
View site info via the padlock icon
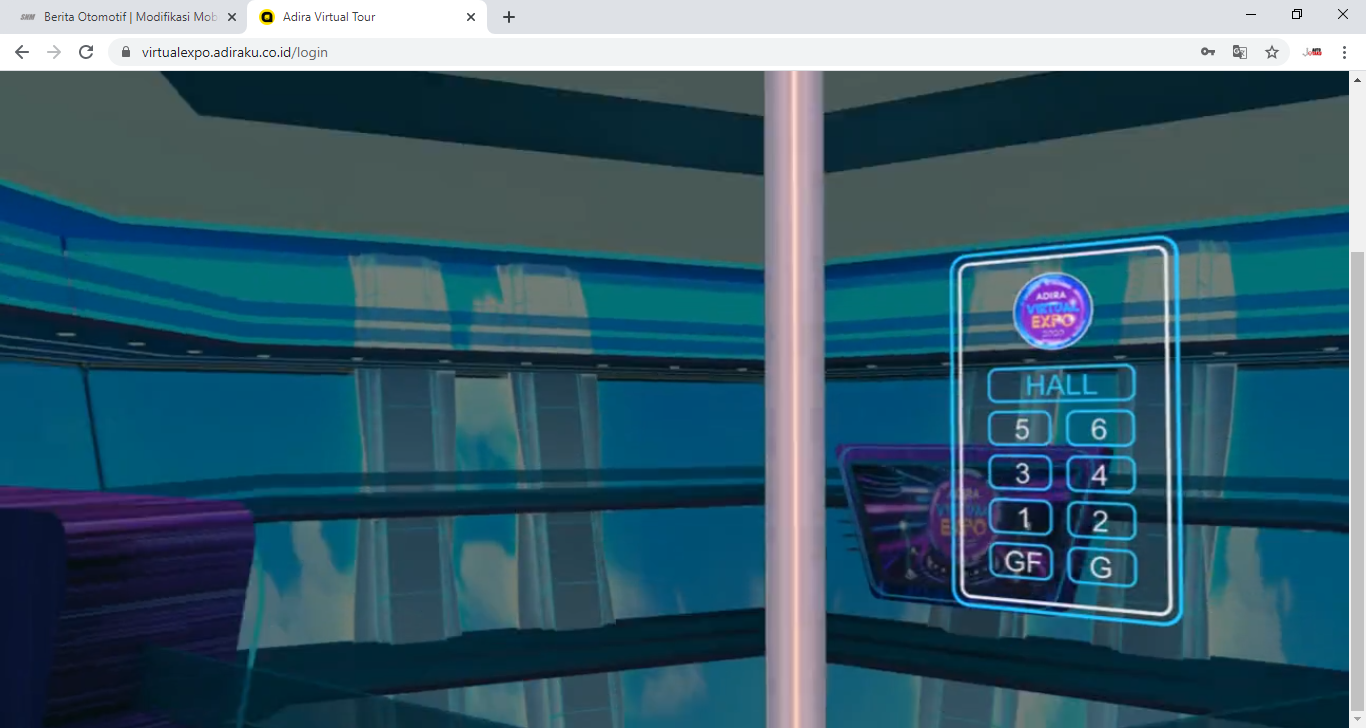pyautogui.click(x=126, y=52)
